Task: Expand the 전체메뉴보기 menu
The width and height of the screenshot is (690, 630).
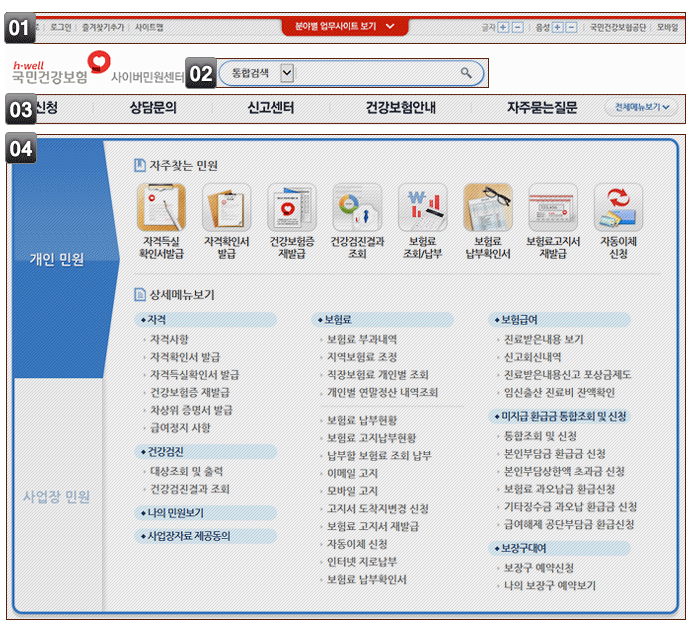Action: point(641,106)
